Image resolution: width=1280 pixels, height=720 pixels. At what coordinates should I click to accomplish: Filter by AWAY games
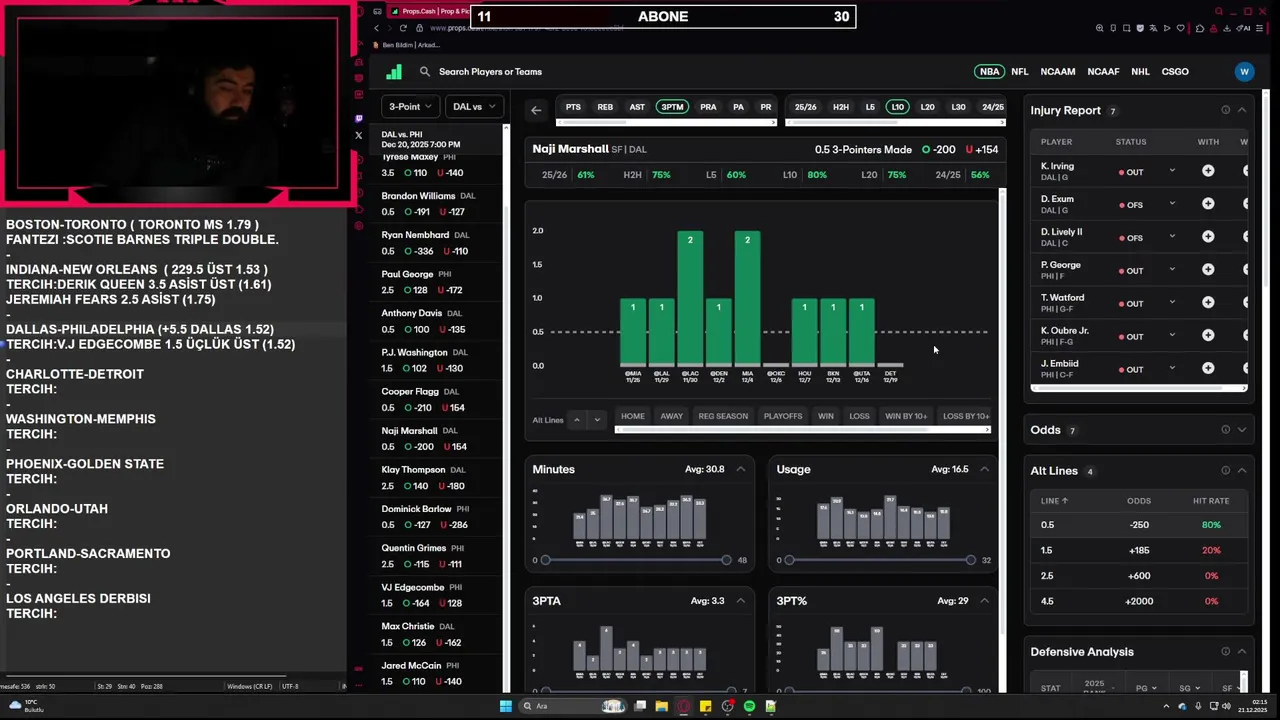(x=672, y=416)
